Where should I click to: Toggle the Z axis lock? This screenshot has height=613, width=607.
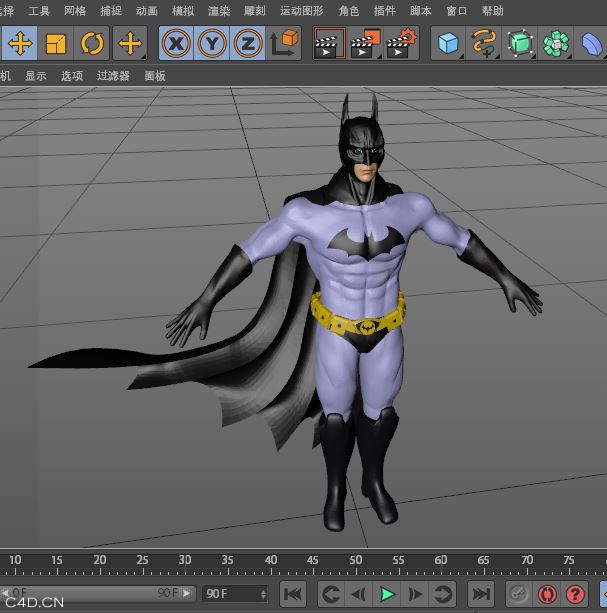point(248,43)
